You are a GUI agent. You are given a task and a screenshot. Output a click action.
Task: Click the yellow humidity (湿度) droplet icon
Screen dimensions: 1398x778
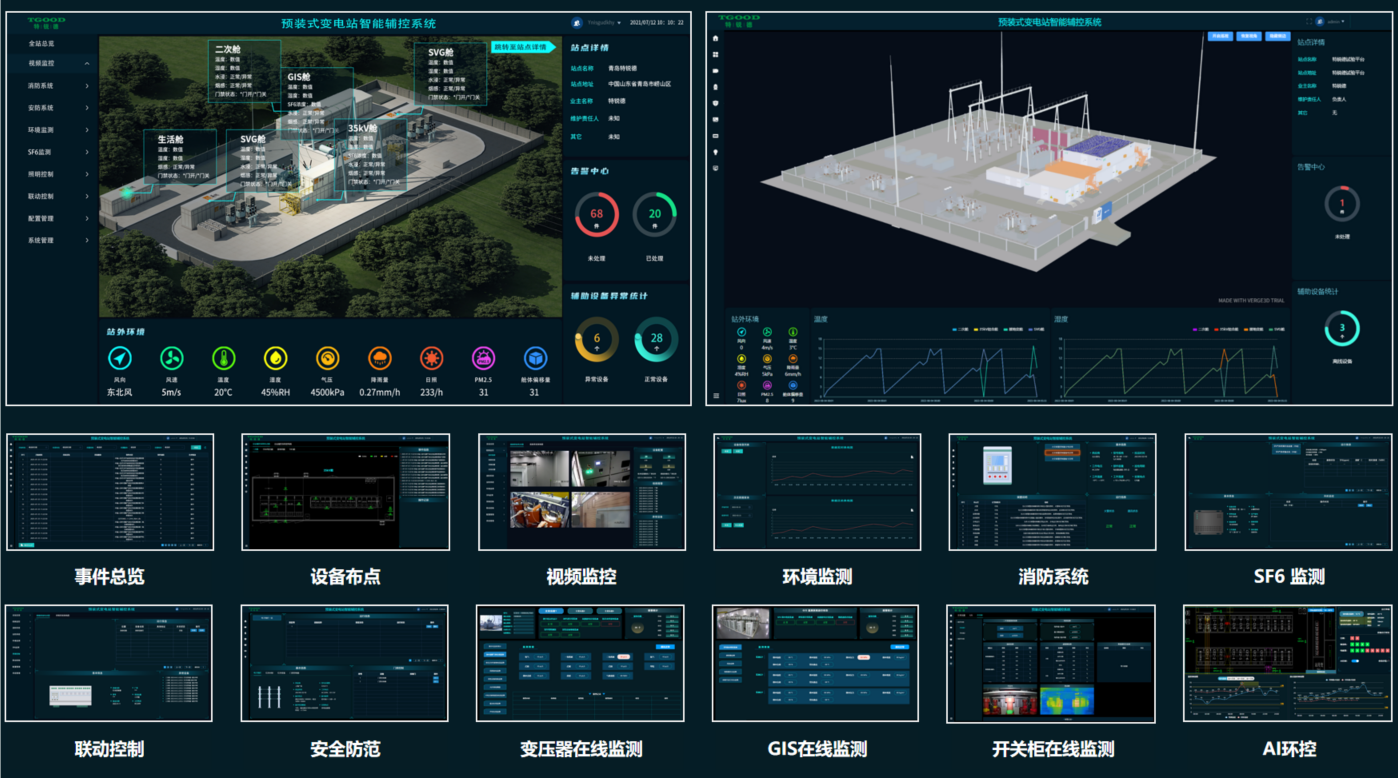pos(275,358)
